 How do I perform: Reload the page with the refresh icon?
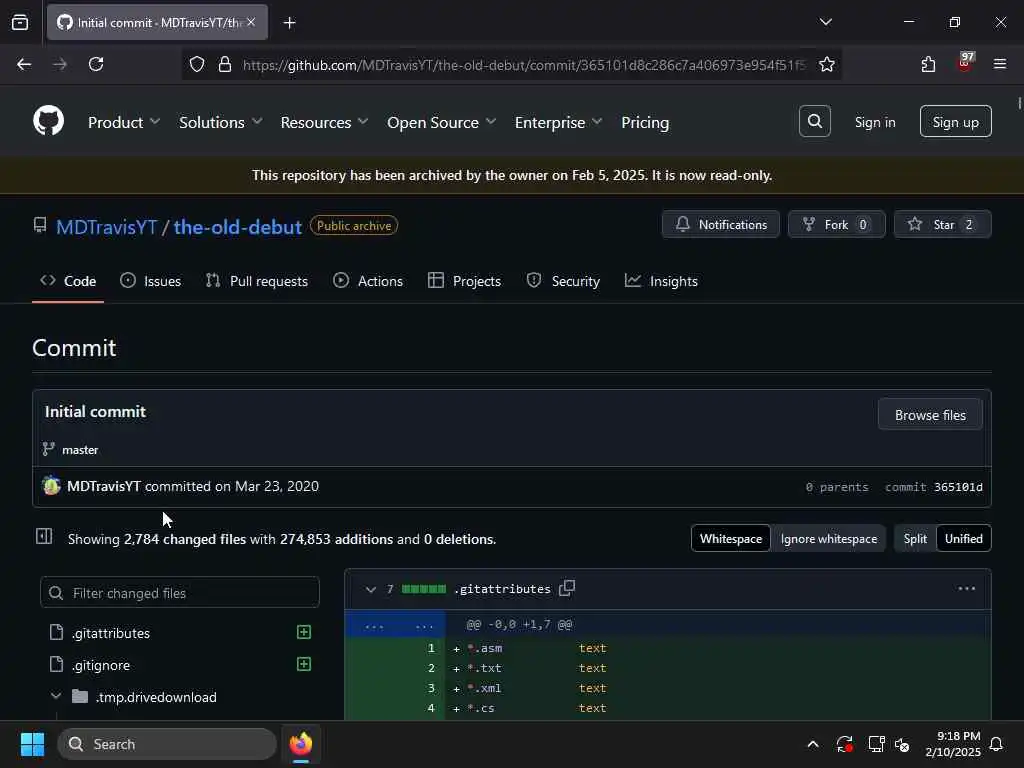tap(96, 64)
